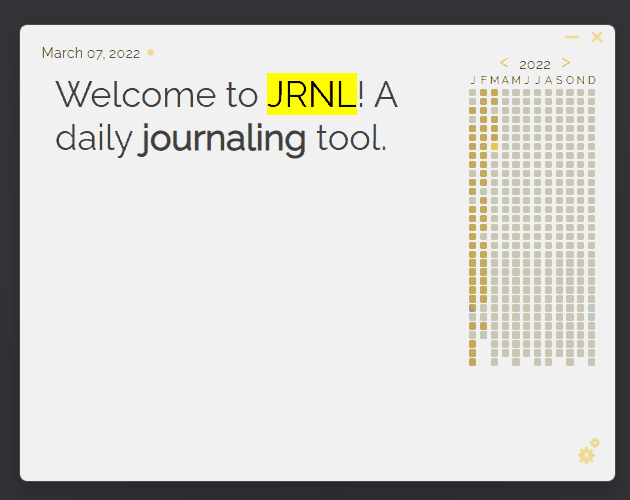Select the January 31 calendar cell
This screenshot has height=500, width=630.
pos(473,362)
